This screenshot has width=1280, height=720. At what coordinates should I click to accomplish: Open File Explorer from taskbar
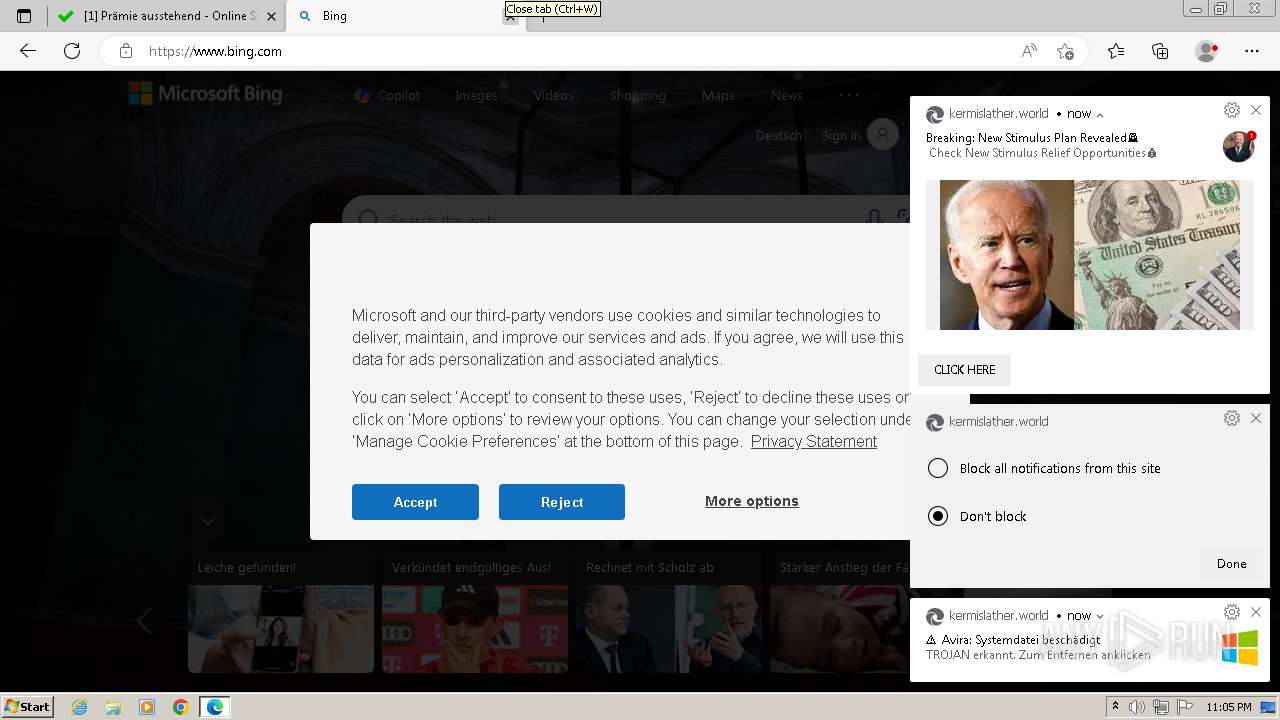point(113,707)
